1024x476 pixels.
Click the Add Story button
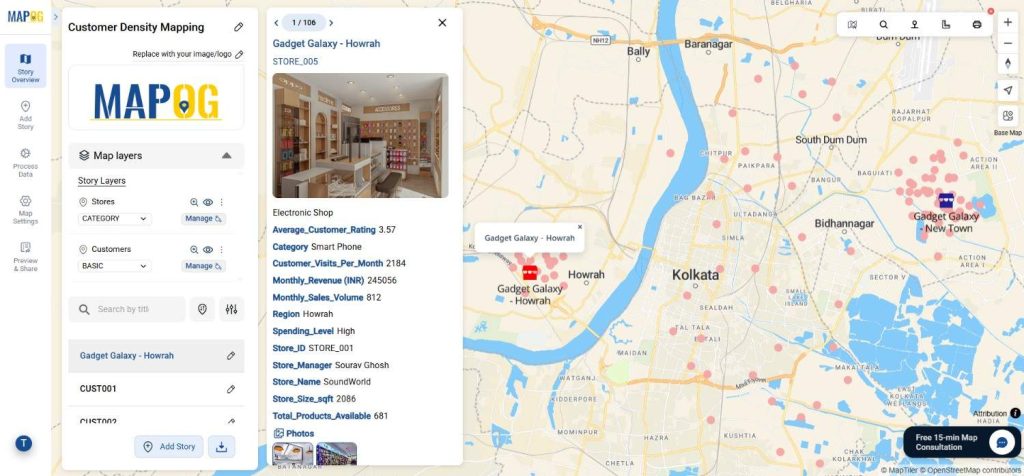coord(168,446)
